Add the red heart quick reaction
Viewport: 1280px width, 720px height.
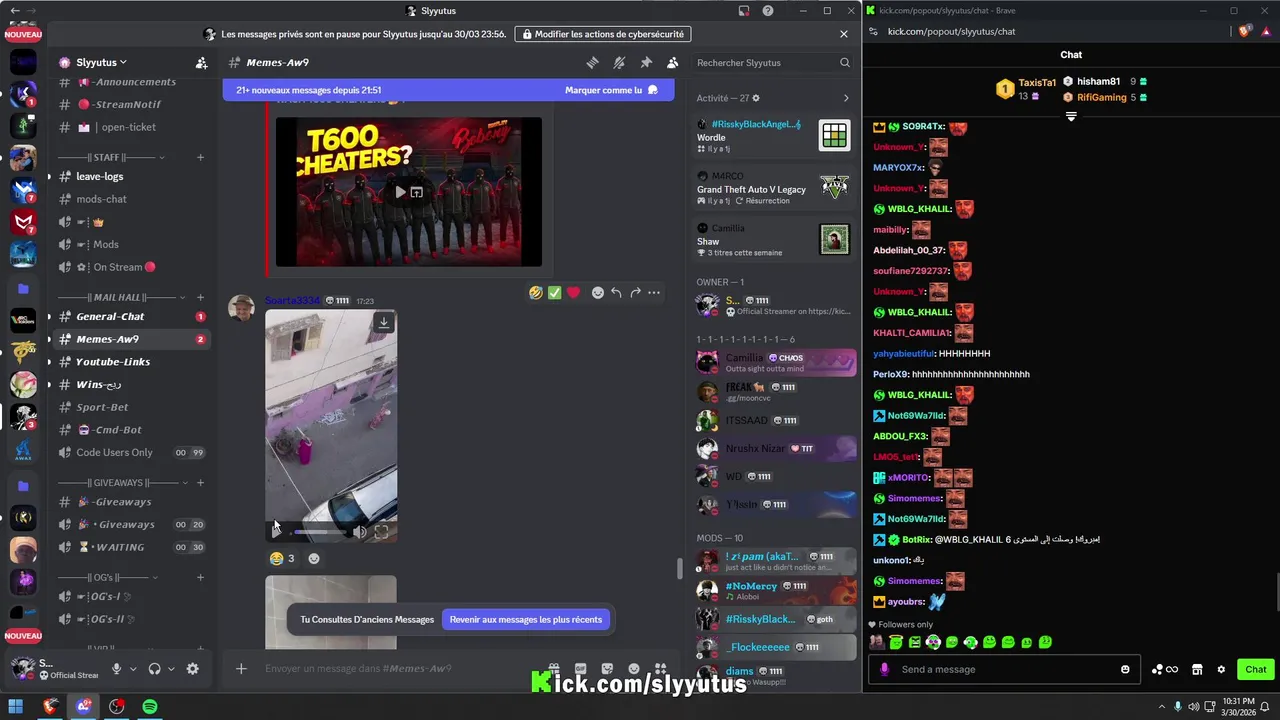tap(573, 293)
